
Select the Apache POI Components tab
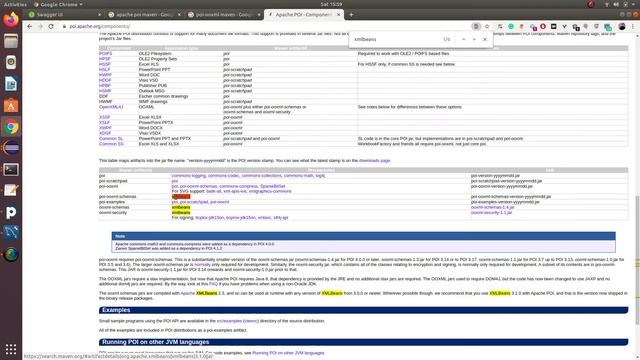click(303, 15)
